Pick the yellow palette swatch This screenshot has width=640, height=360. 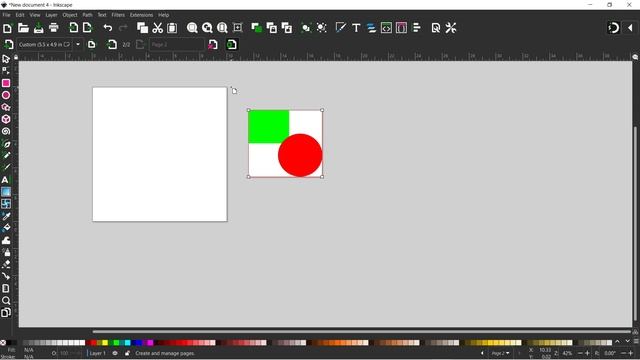104,342
